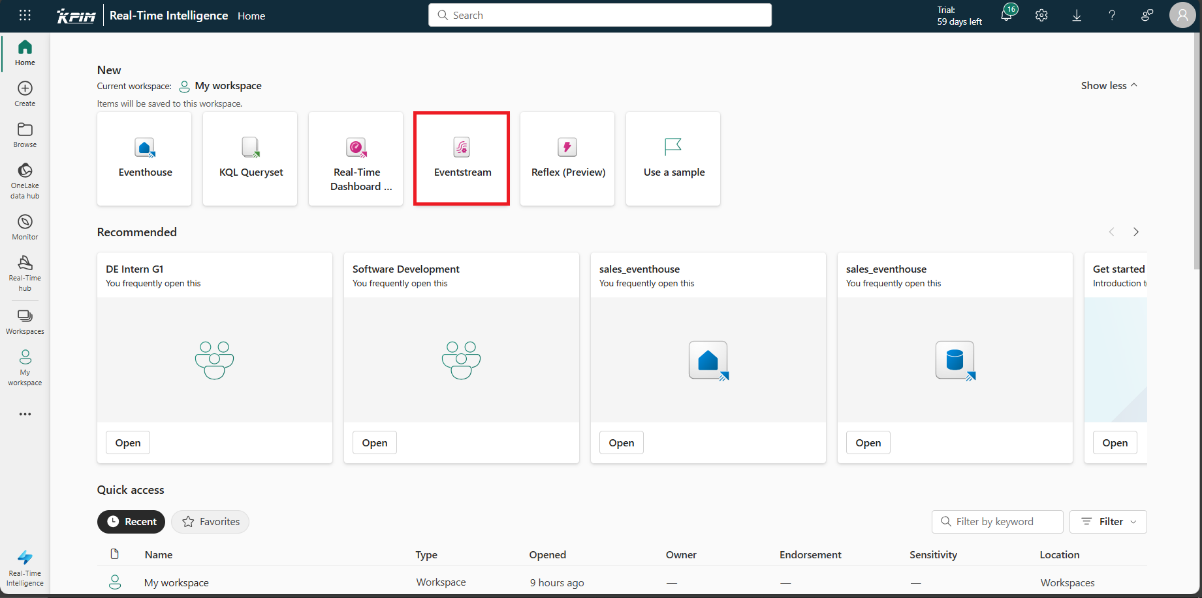Sort by the Name column header

pos(158,555)
